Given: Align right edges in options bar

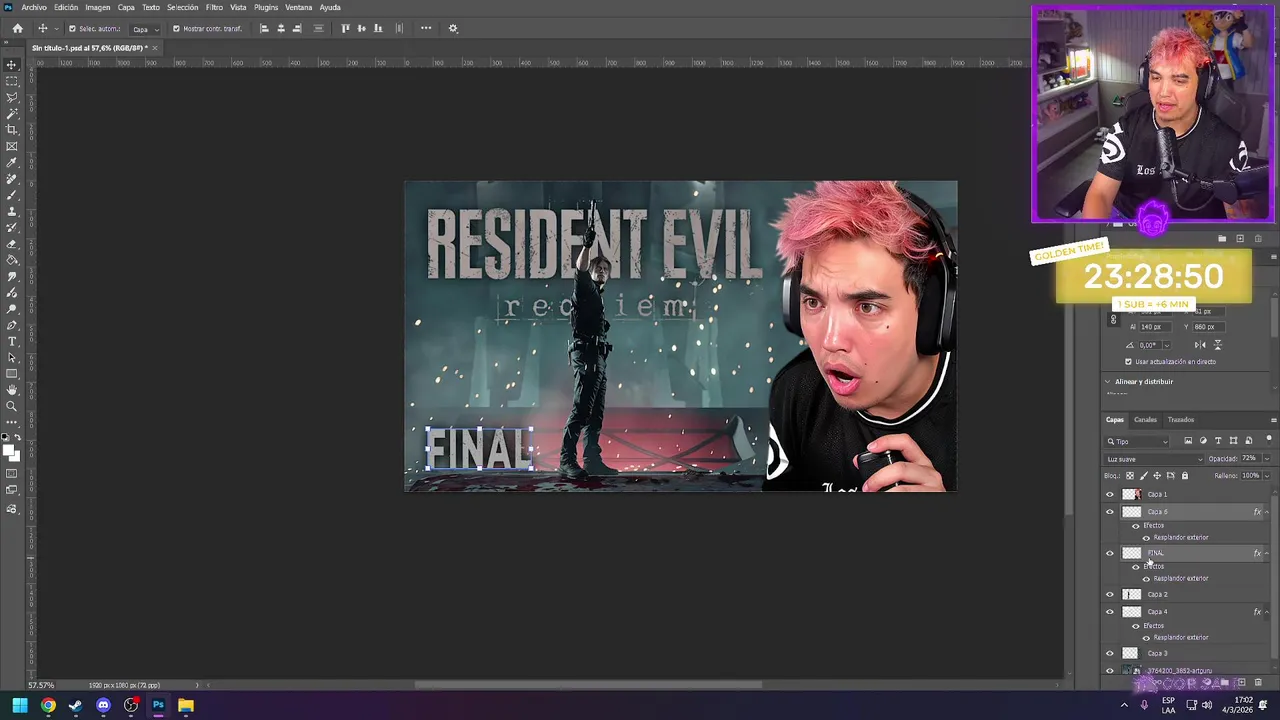Looking at the screenshot, I should (x=297, y=28).
